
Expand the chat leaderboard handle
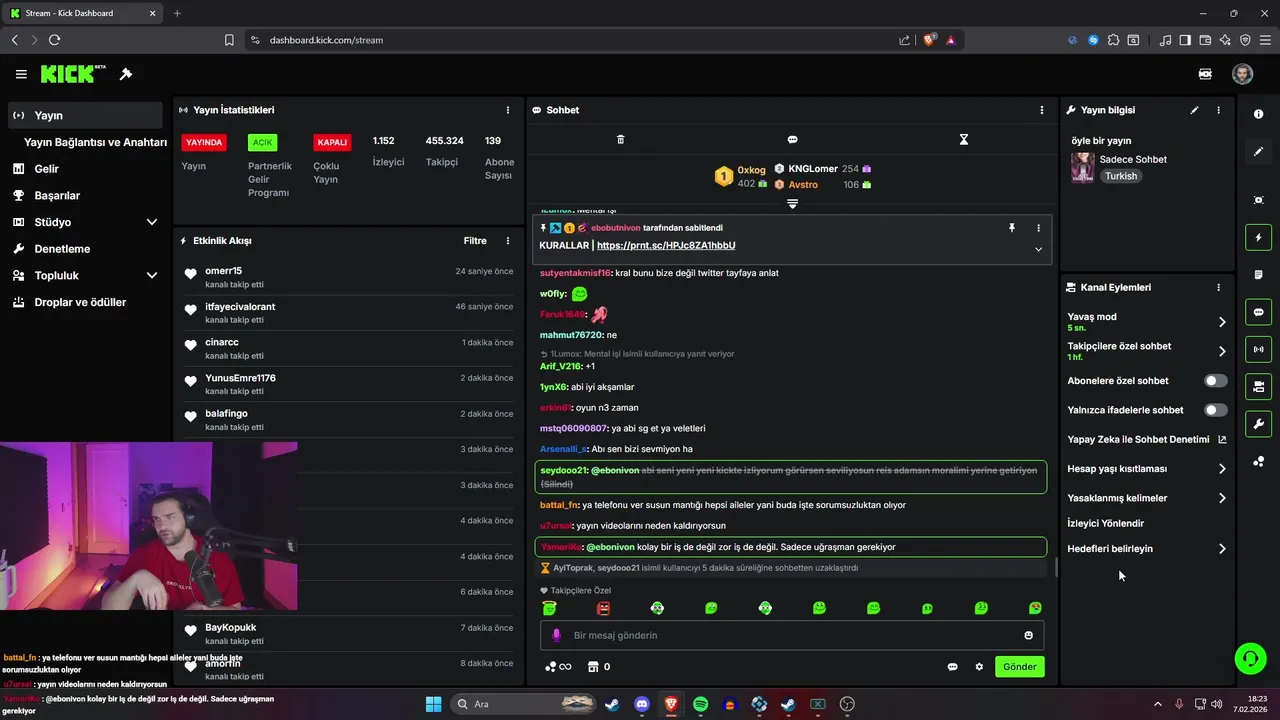pyautogui.click(x=792, y=203)
